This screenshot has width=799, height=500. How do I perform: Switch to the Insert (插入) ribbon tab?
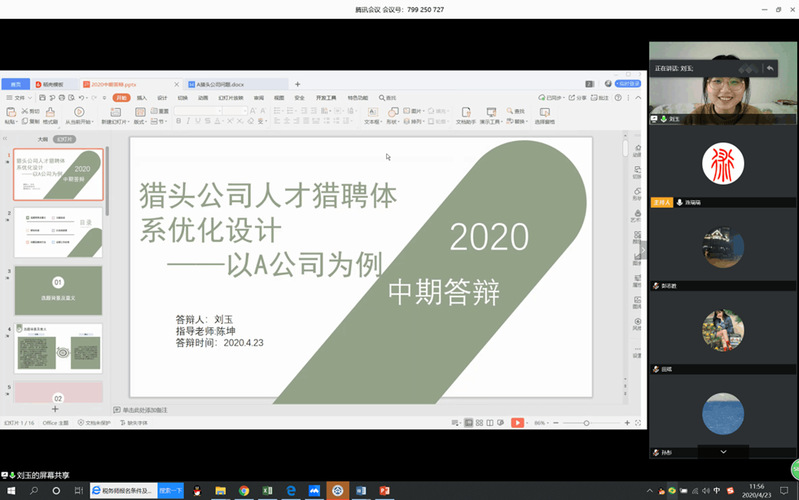click(142, 98)
